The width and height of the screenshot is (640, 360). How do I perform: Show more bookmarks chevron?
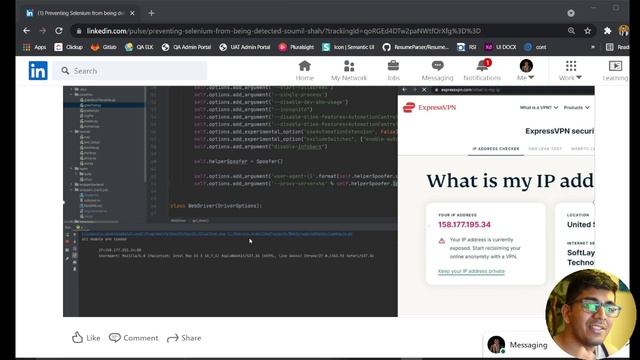click(593, 47)
